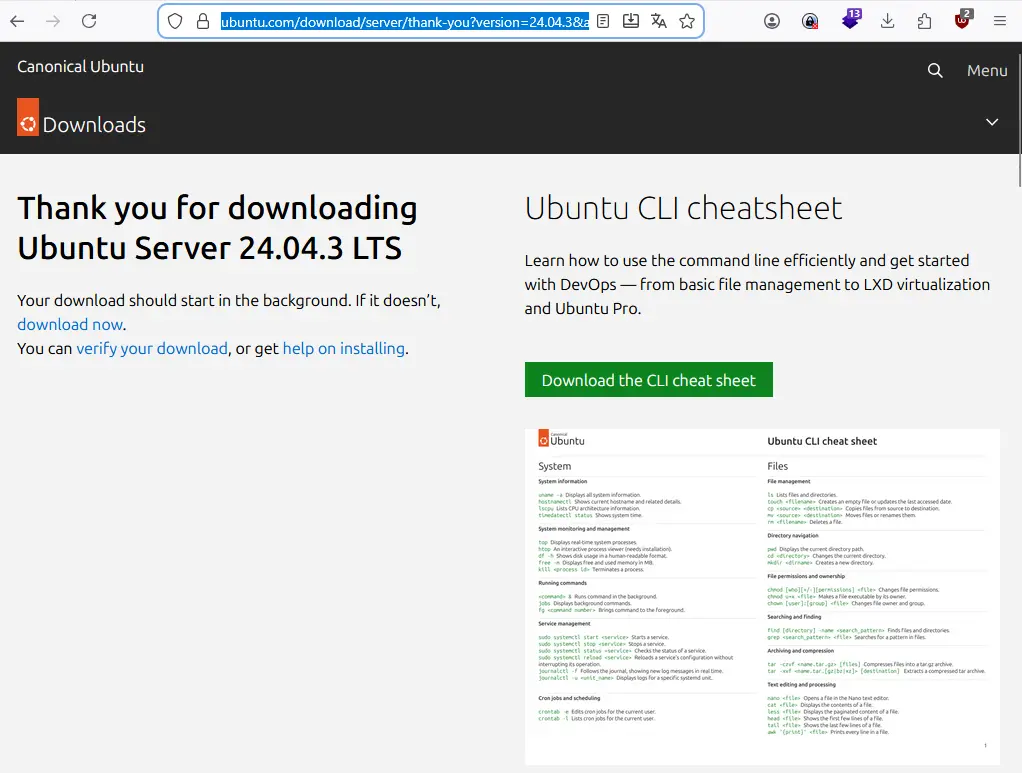Click the "download now" link
Viewport: 1022px width, 773px height.
[x=70, y=324]
